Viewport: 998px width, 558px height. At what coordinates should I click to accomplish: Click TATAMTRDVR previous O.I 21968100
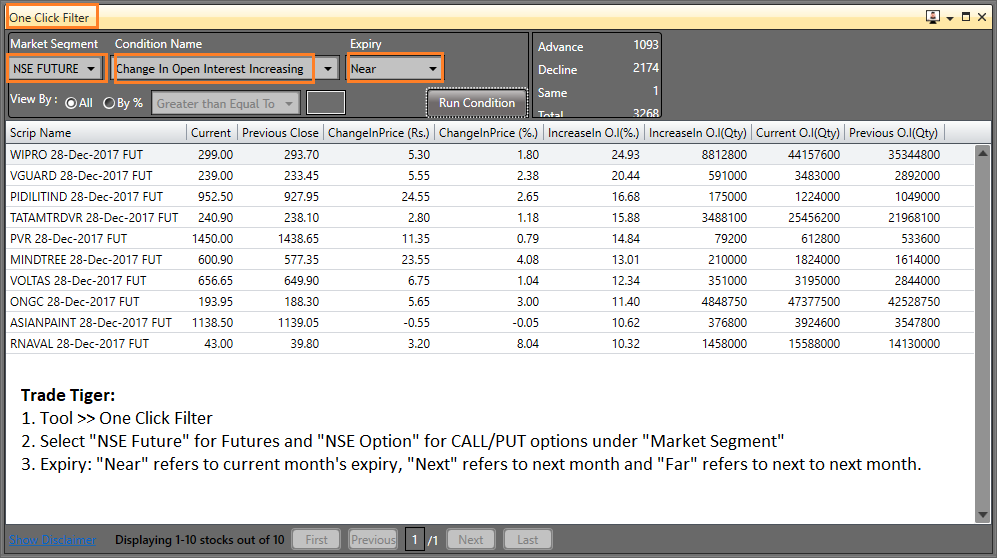pyautogui.click(x=914, y=218)
